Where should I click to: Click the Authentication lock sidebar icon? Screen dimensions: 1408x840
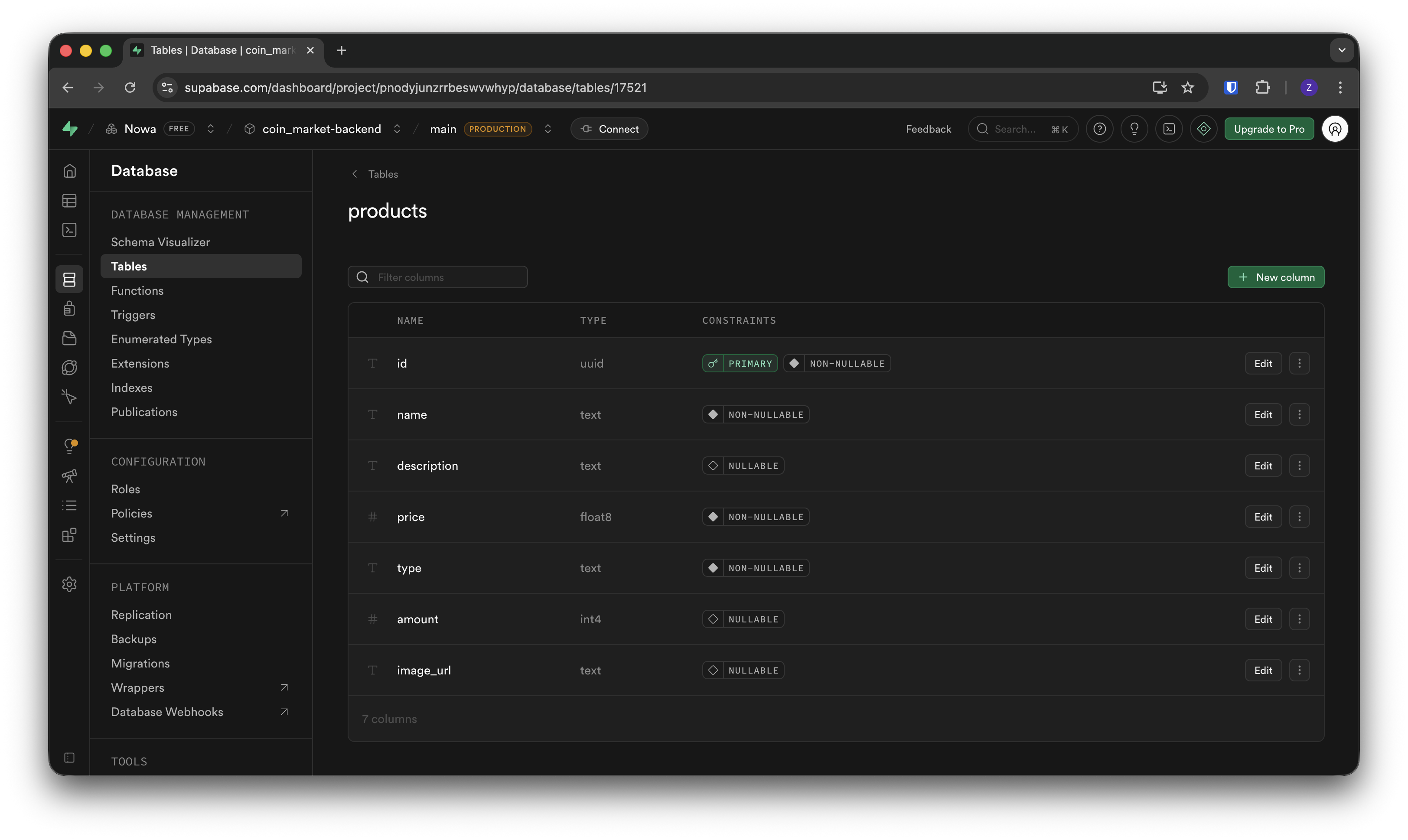(x=69, y=309)
